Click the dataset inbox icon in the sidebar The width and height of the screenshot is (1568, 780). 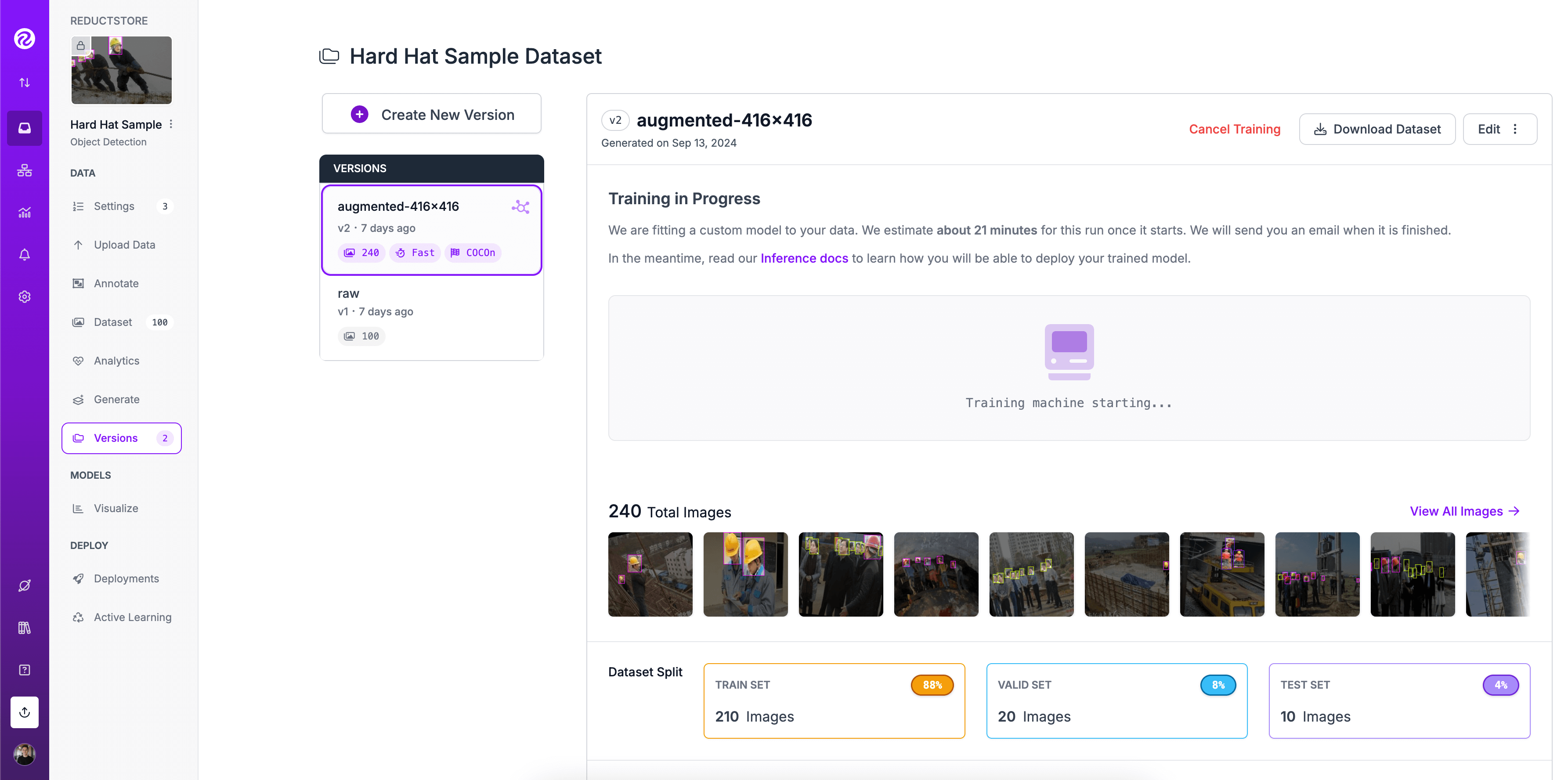pyautogui.click(x=24, y=128)
